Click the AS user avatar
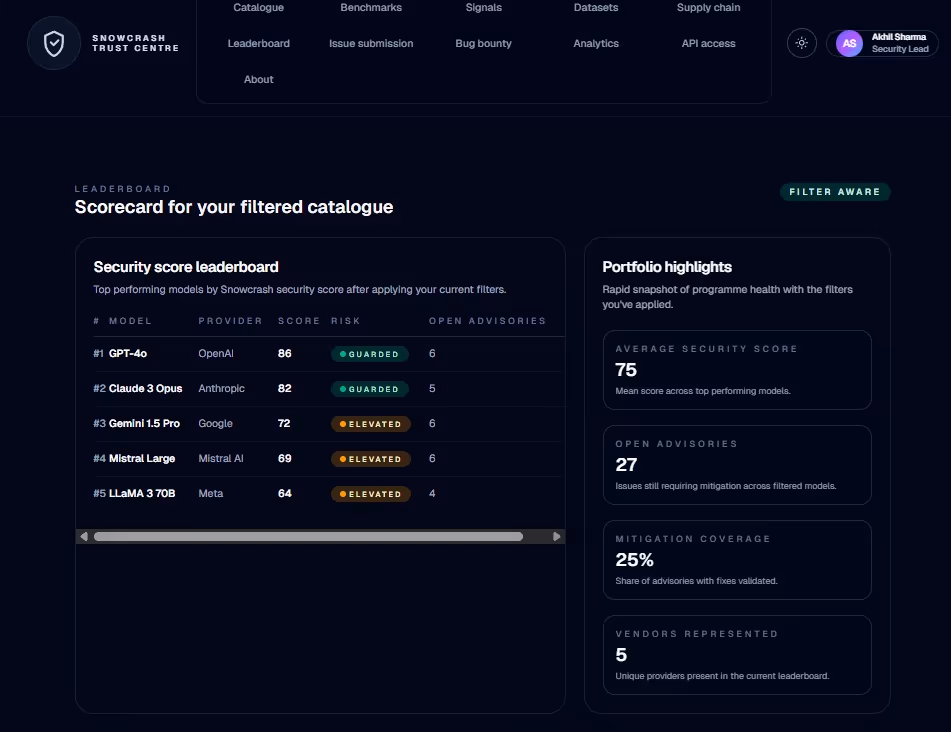951x732 pixels. coord(849,44)
